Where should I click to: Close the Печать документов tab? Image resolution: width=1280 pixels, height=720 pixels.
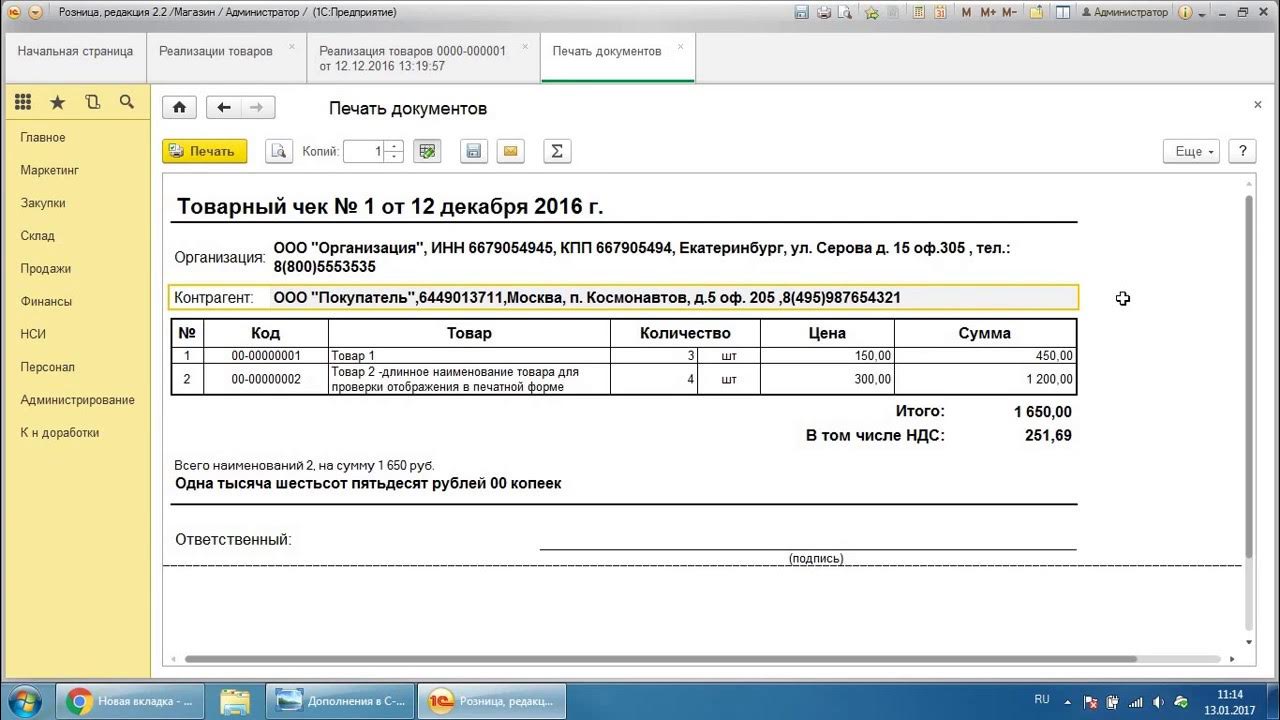[x=681, y=46]
